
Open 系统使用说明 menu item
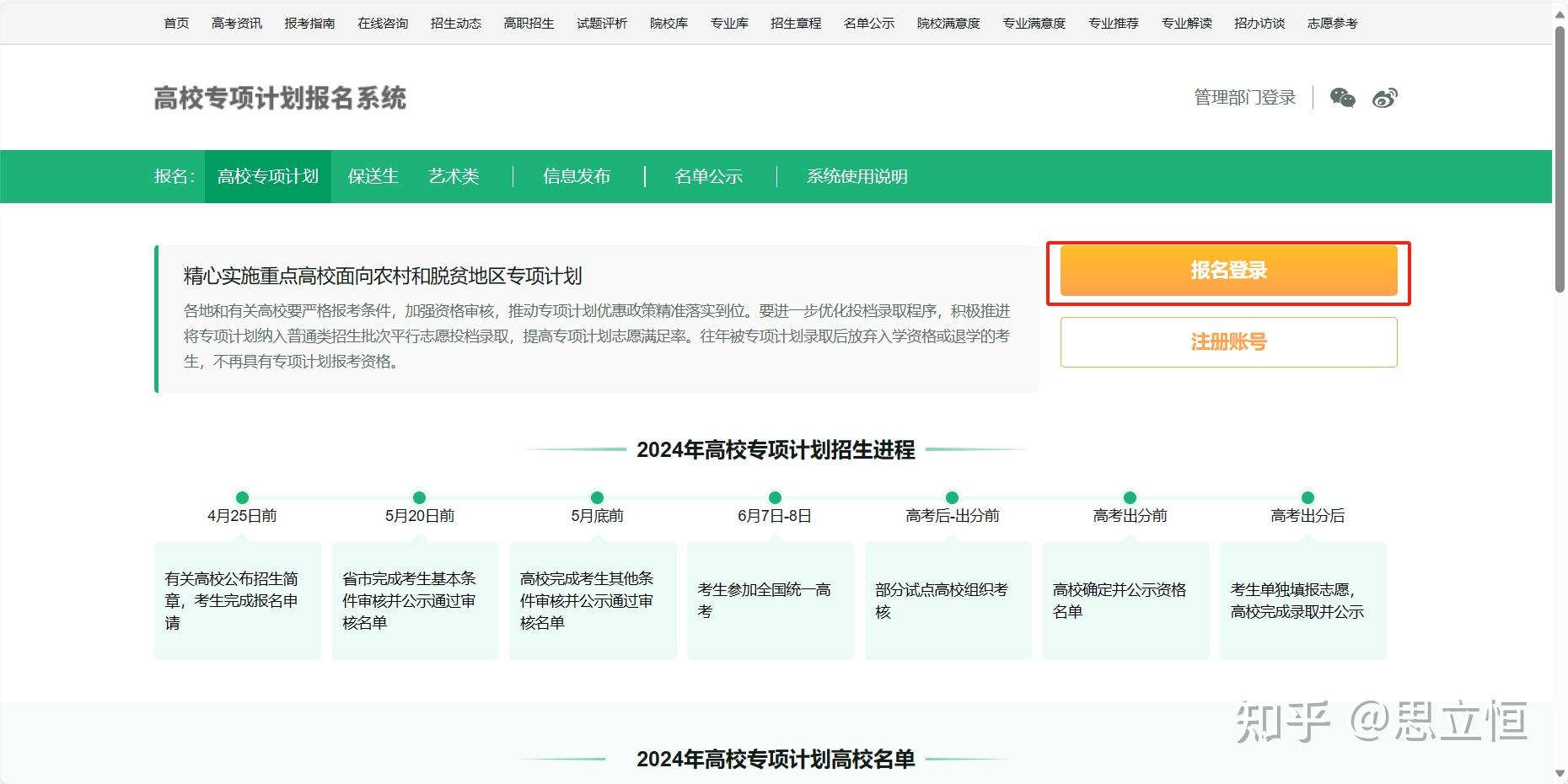point(856,176)
